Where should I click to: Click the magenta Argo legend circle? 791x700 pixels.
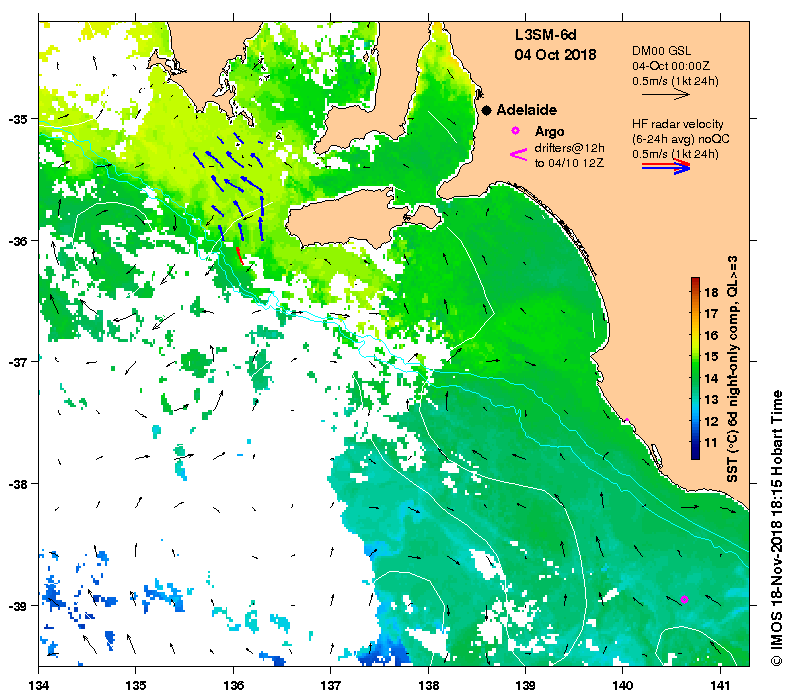point(515,131)
